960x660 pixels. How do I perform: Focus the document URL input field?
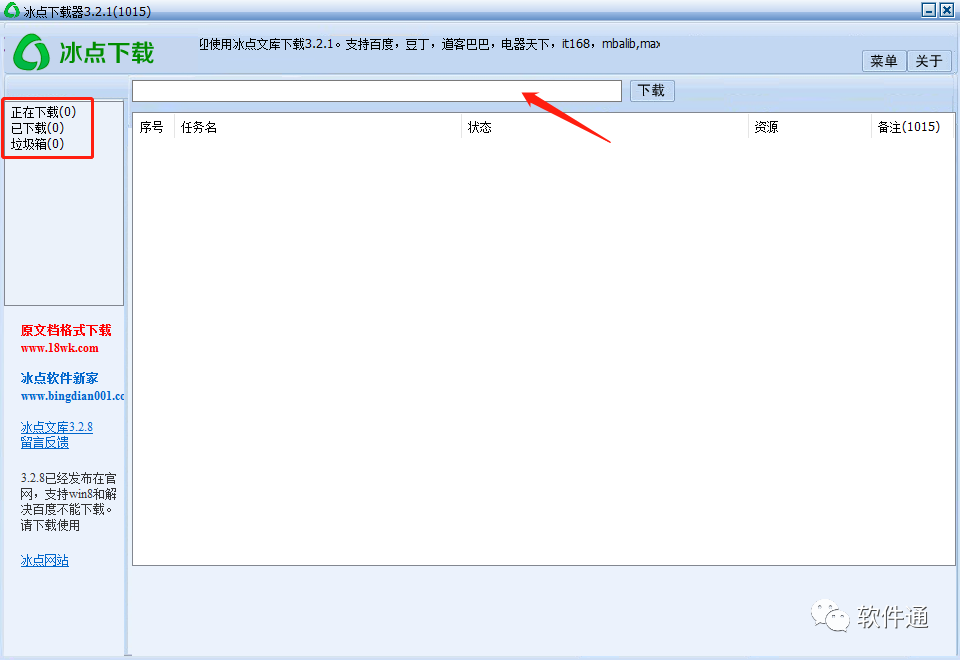[377, 91]
